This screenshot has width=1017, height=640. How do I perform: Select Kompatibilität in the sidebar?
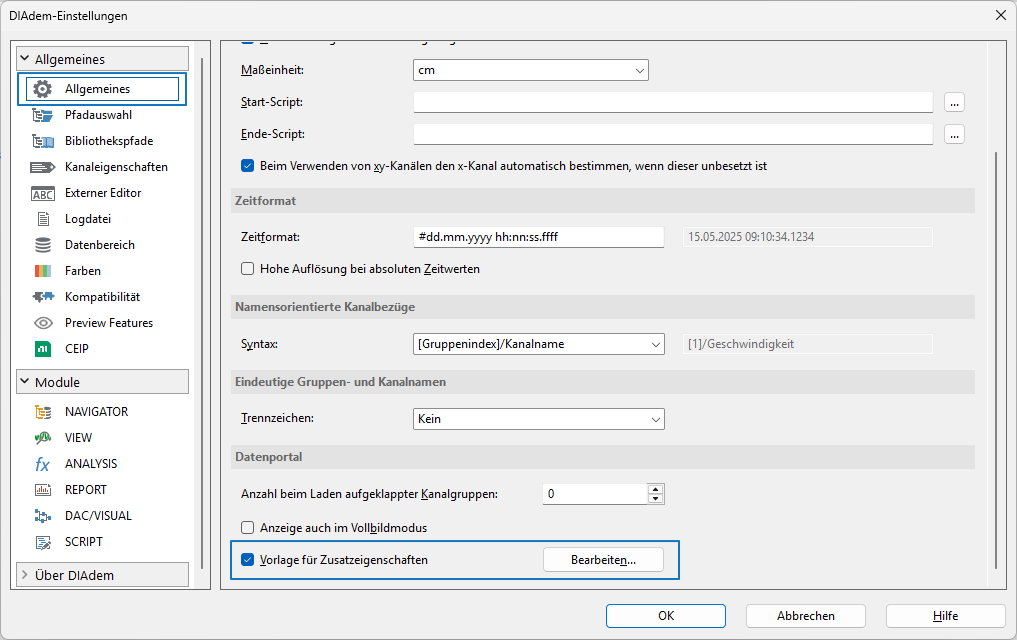click(x=102, y=296)
